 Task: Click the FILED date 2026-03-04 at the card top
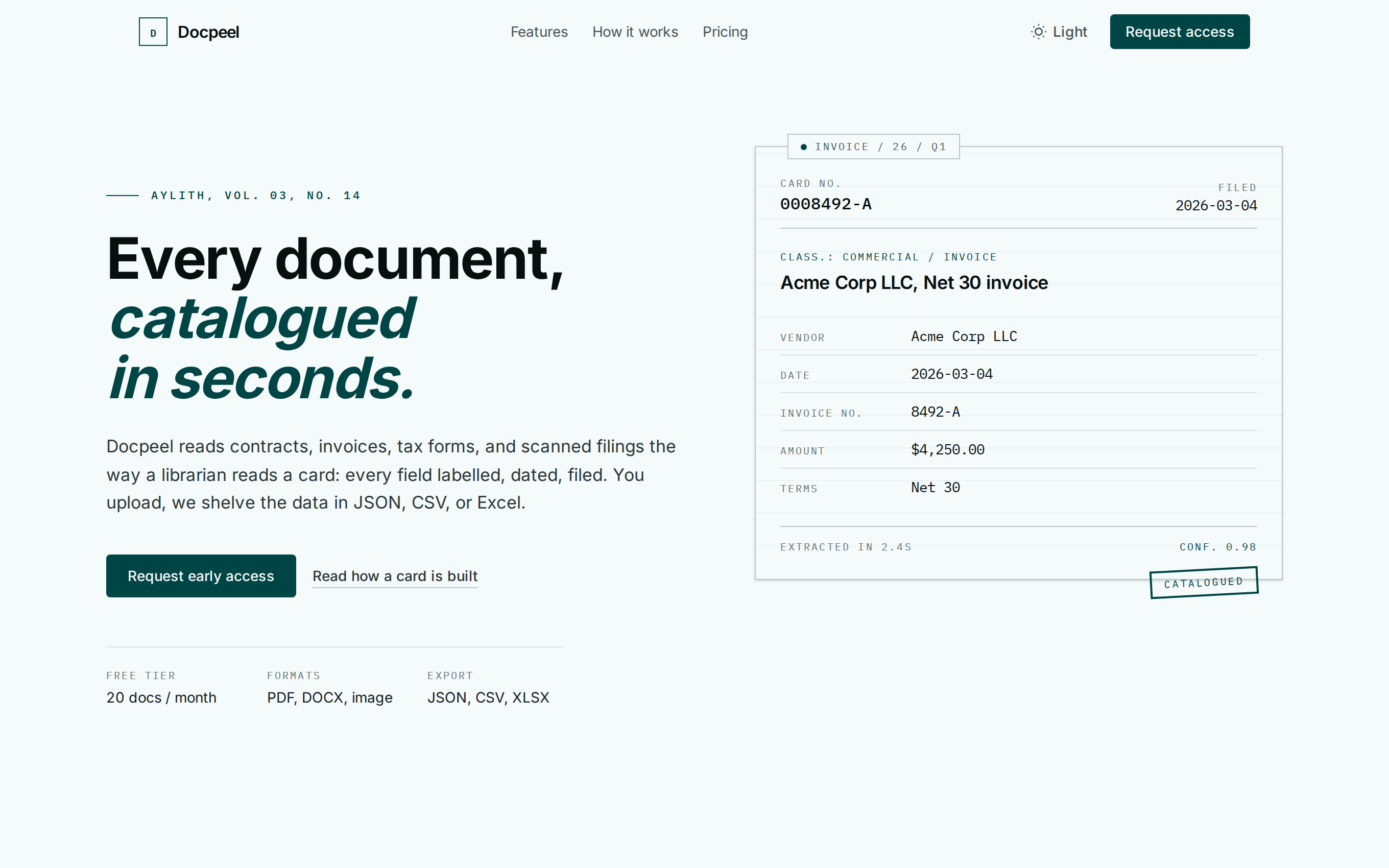pyautogui.click(x=1216, y=206)
